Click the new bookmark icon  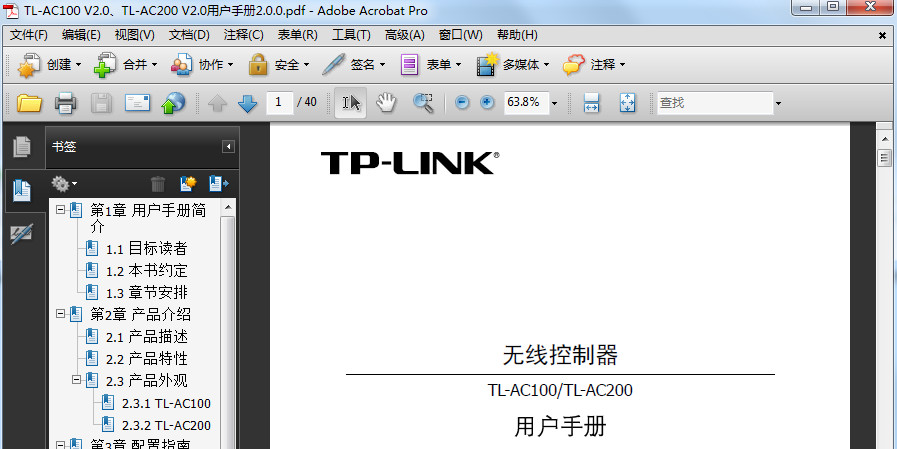188,184
